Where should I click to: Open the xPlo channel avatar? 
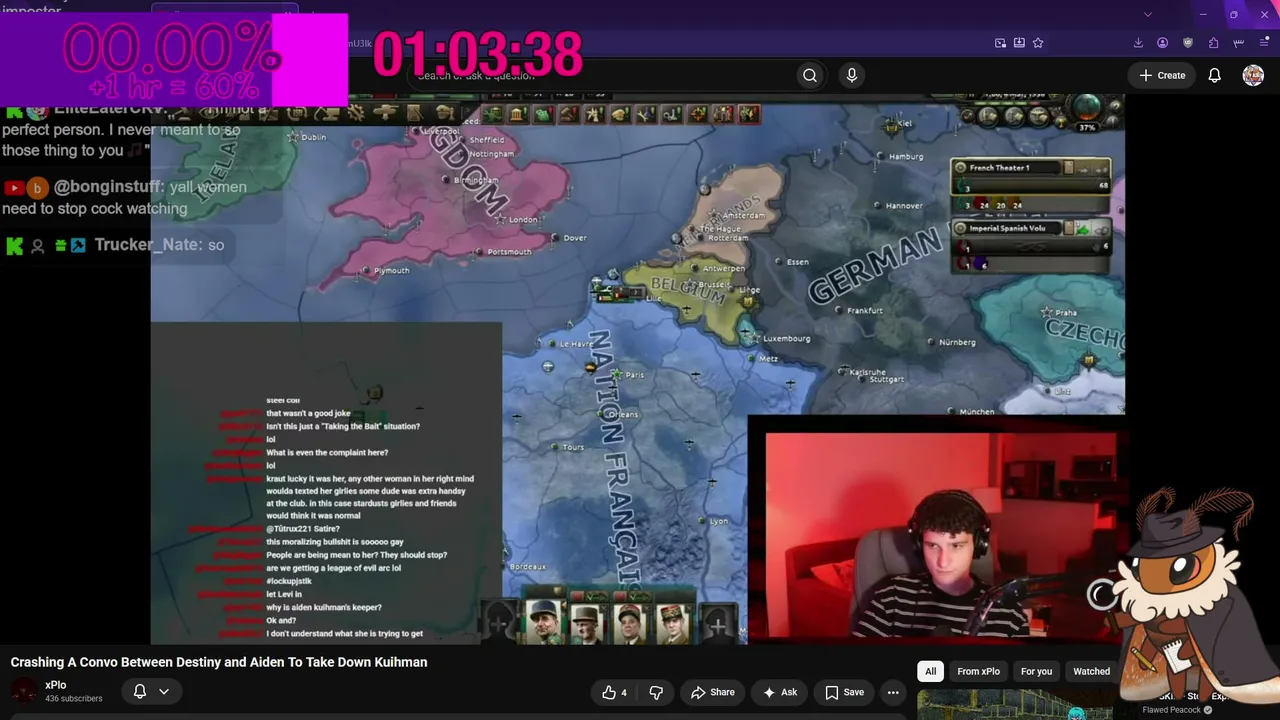click(x=24, y=691)
